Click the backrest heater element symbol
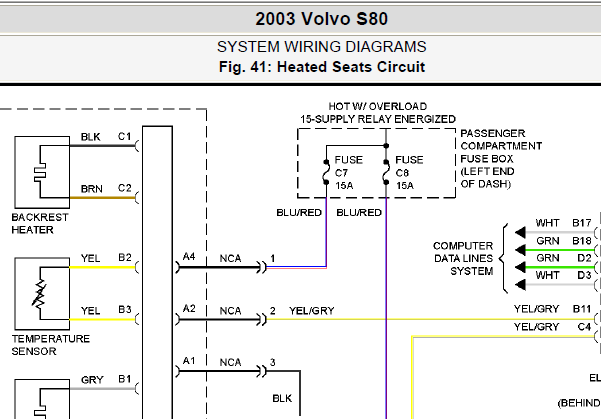Viewport: 601px width, 419px height. [40, 172]
